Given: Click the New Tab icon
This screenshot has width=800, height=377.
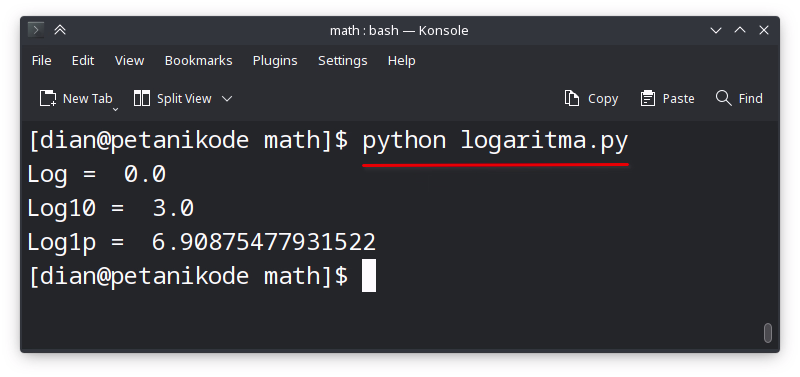Looking at the screenshot, I should [x=48, y=98].
